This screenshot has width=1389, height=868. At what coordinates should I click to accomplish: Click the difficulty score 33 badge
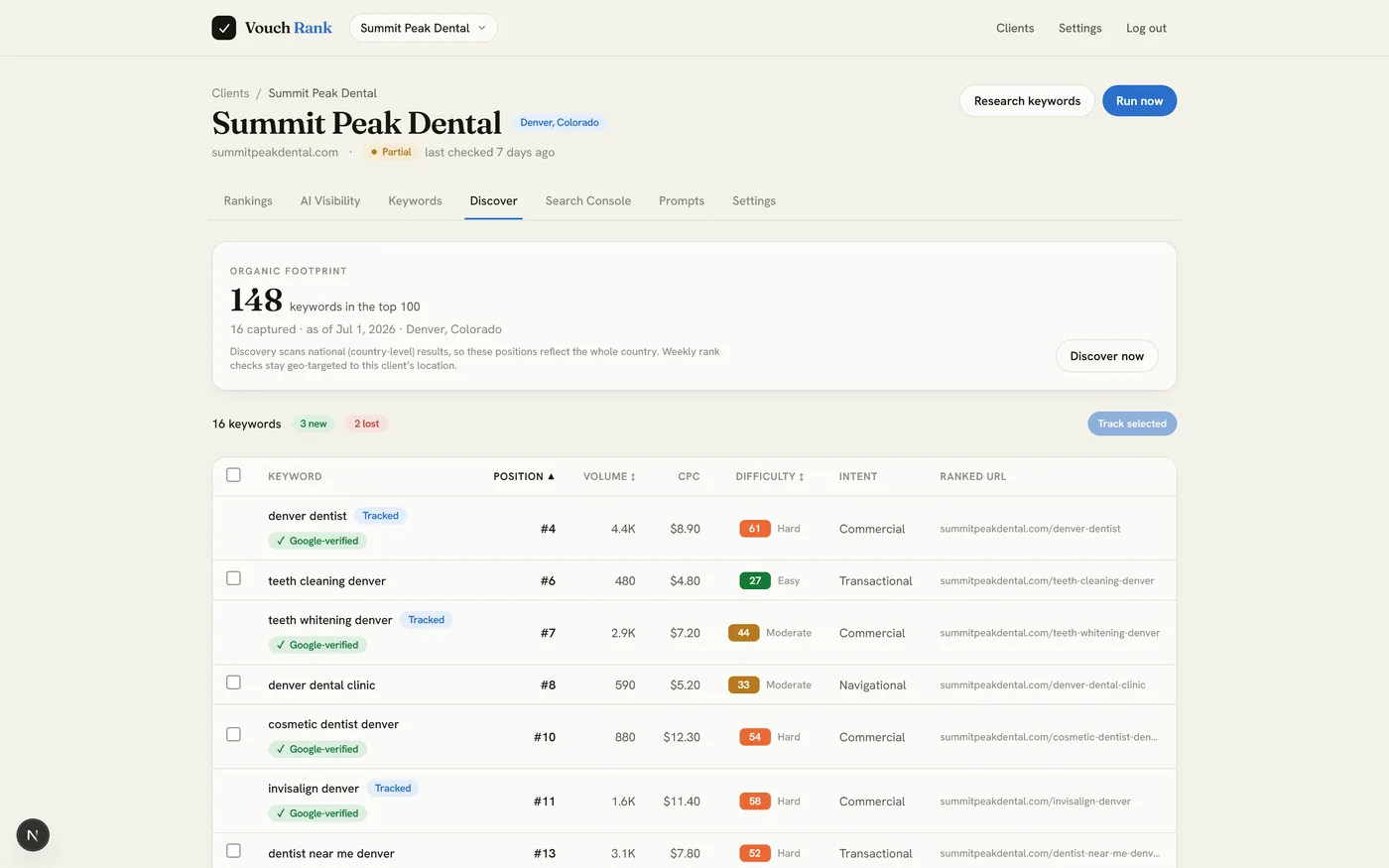744,684
